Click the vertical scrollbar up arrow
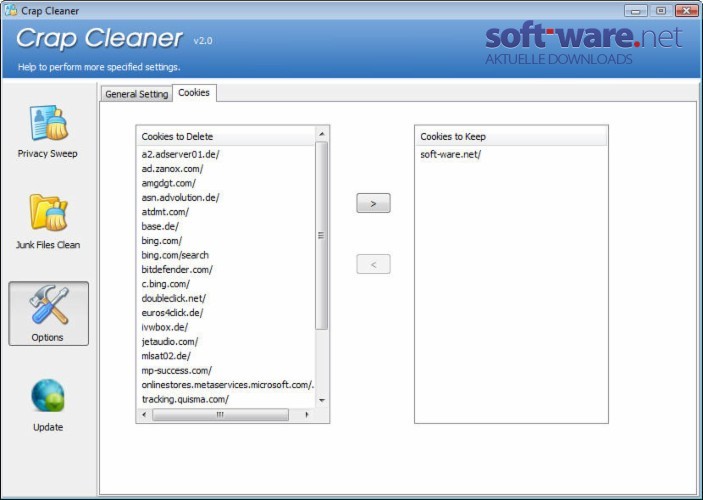Screen dimensions: 703x500 [321, 134]
